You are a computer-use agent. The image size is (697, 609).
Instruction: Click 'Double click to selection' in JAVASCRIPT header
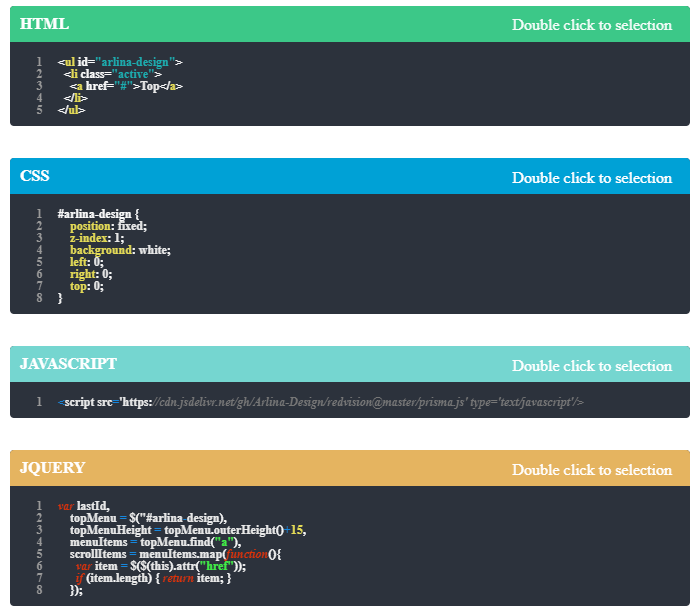click(x=592, y=366)
